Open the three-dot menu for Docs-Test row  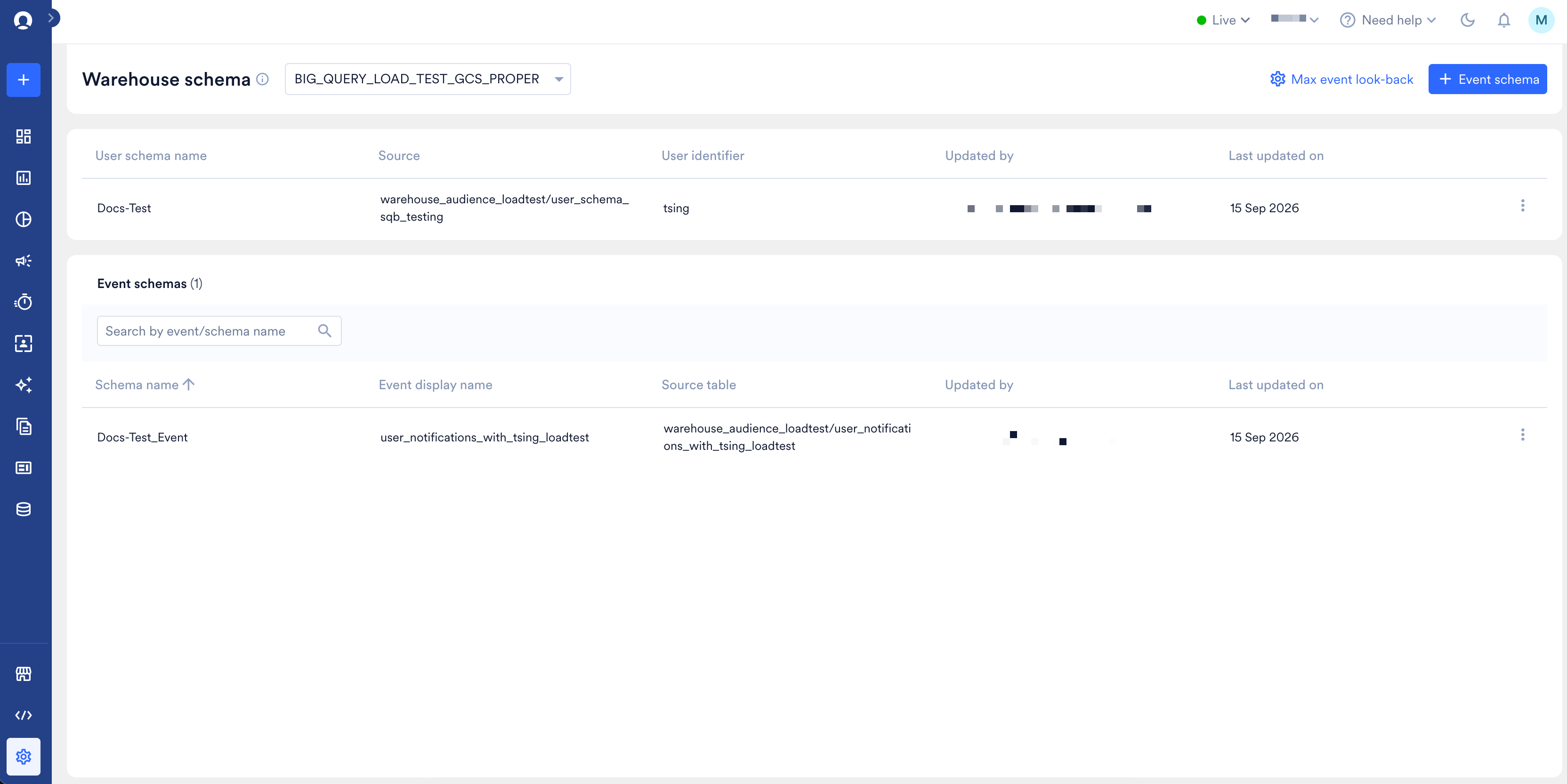[x=1523, y=206]
